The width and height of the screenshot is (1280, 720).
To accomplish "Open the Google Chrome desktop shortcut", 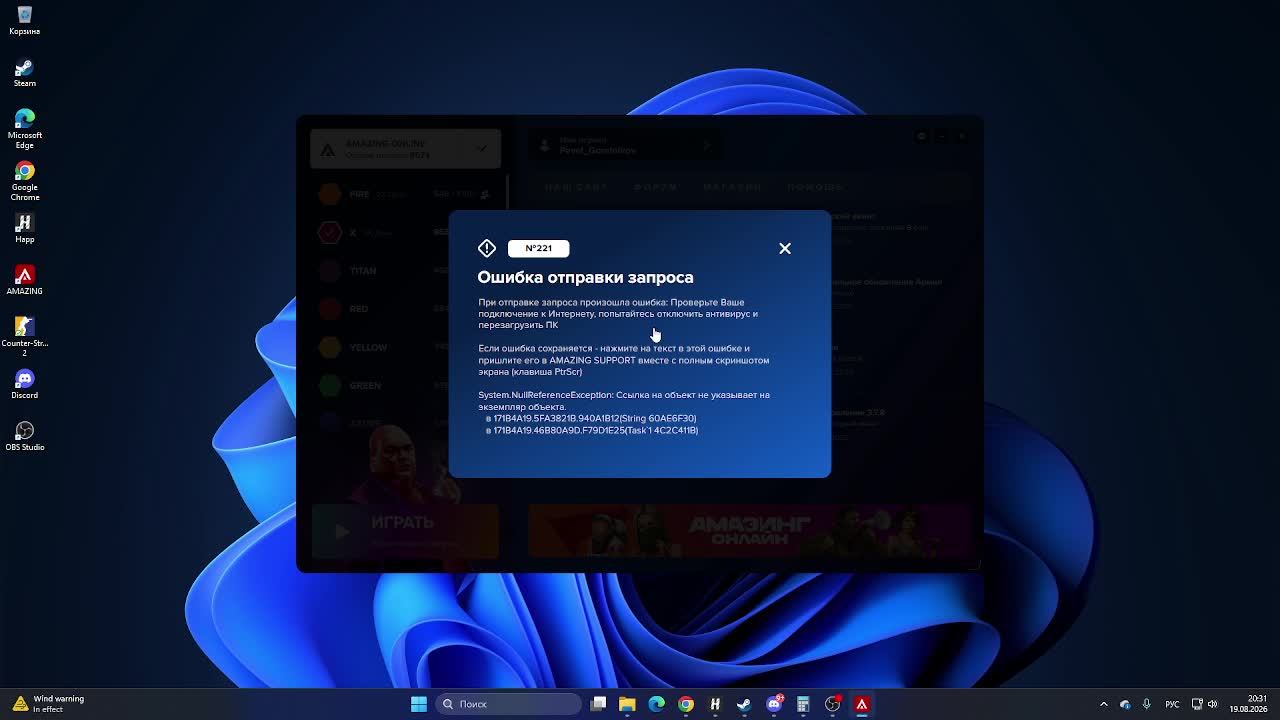I will pos(24,182).
